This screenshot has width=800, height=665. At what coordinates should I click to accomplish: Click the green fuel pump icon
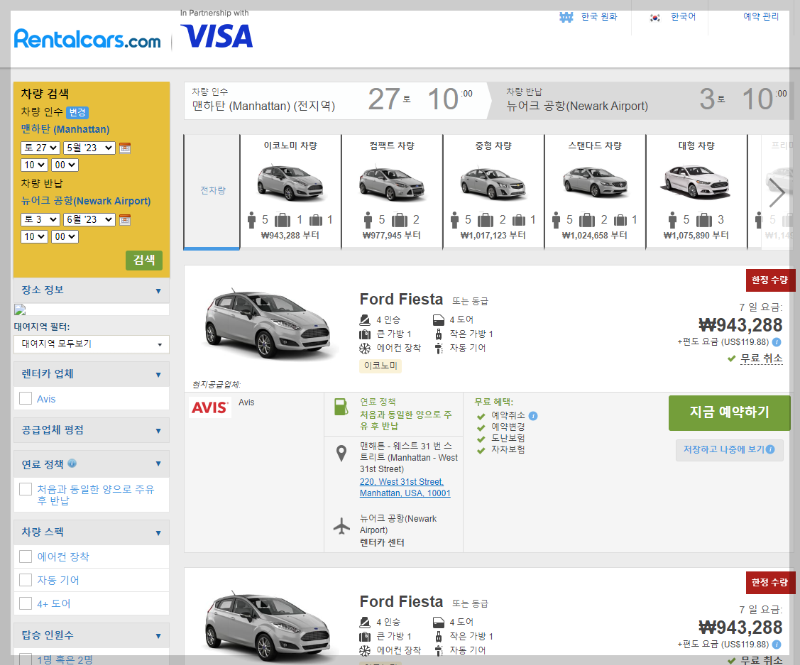(x=341, y=406)
